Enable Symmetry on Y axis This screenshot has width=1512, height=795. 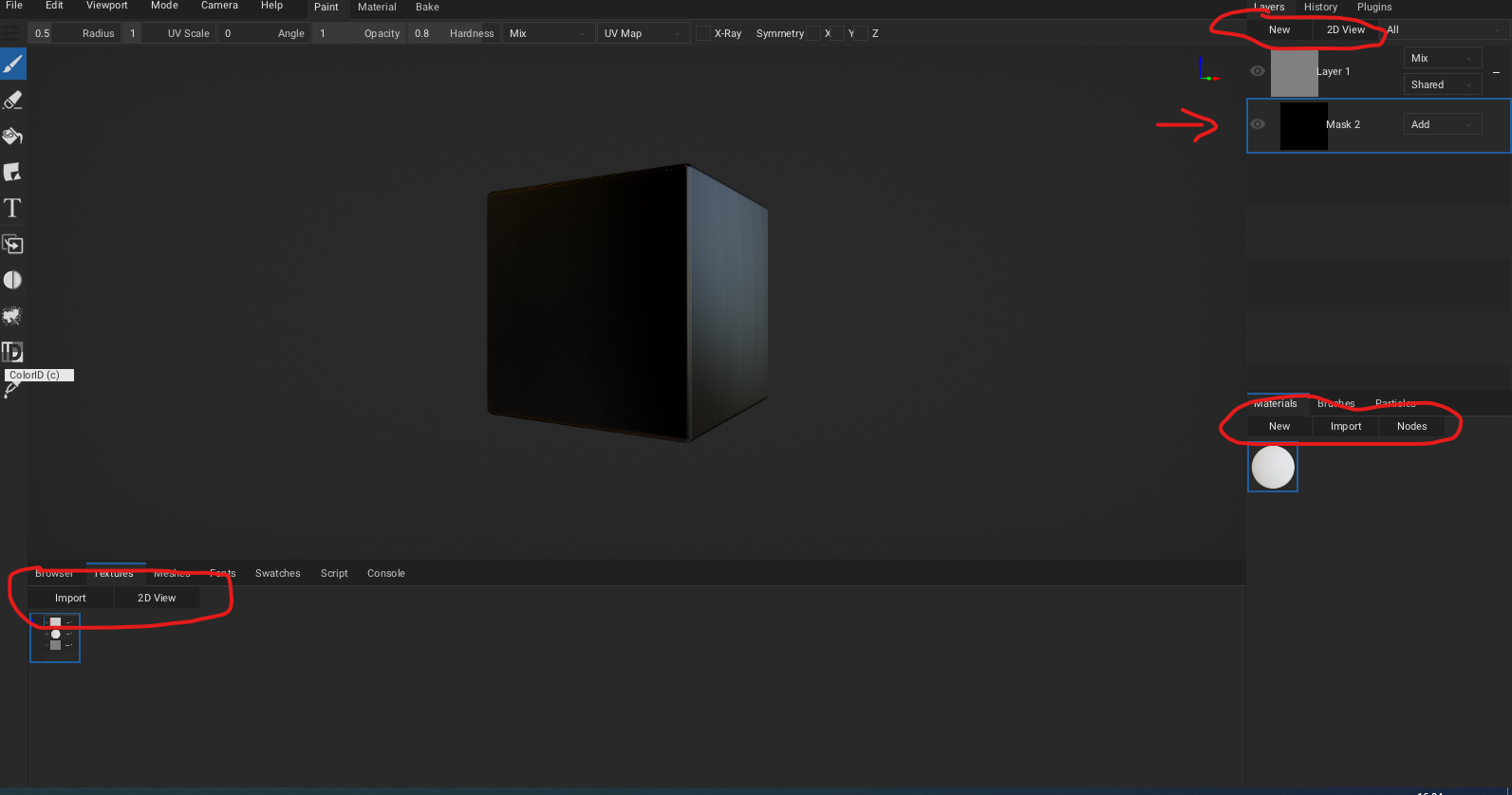[x=838, y=33]
